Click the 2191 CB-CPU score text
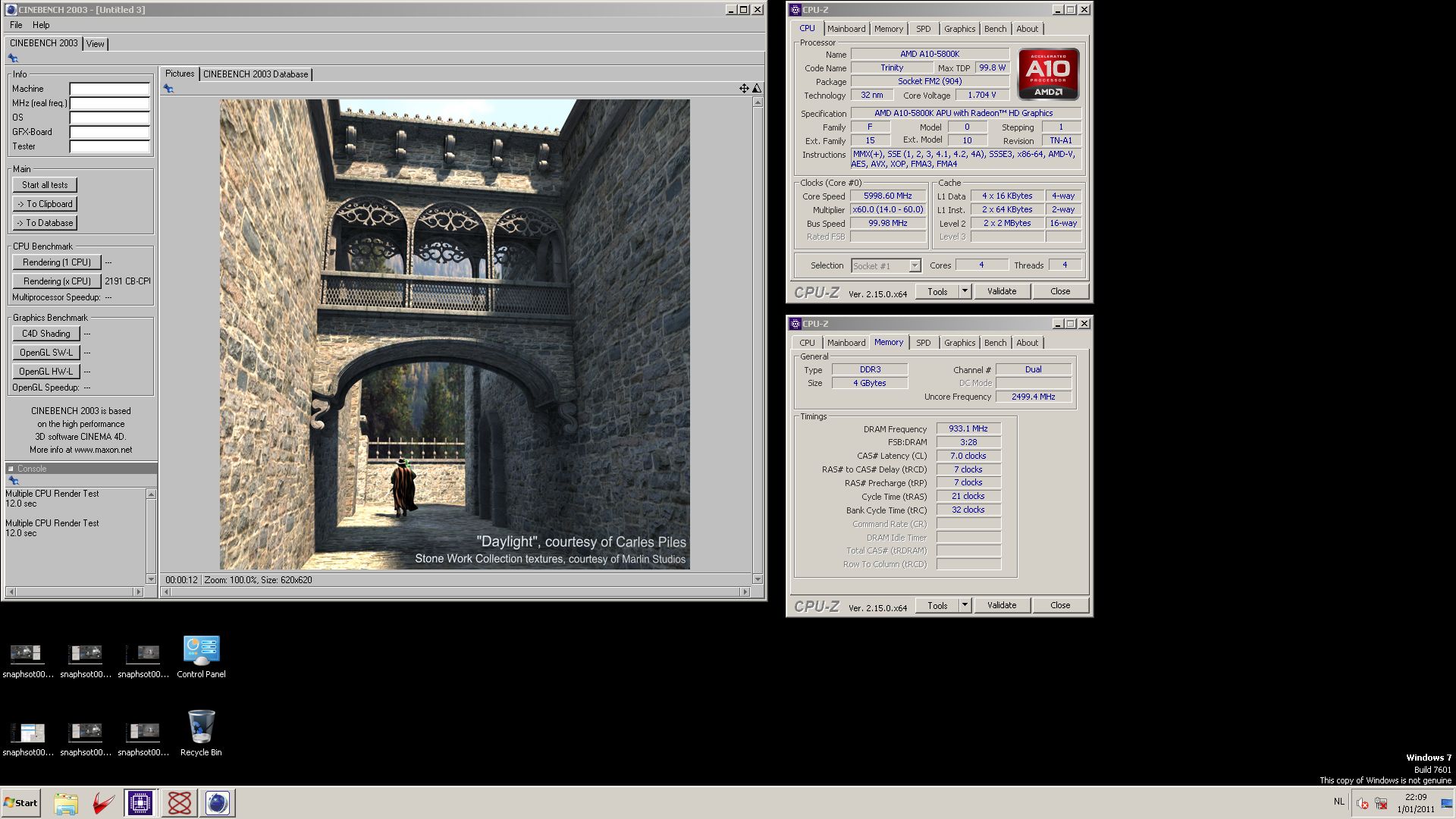 point(127,281)
